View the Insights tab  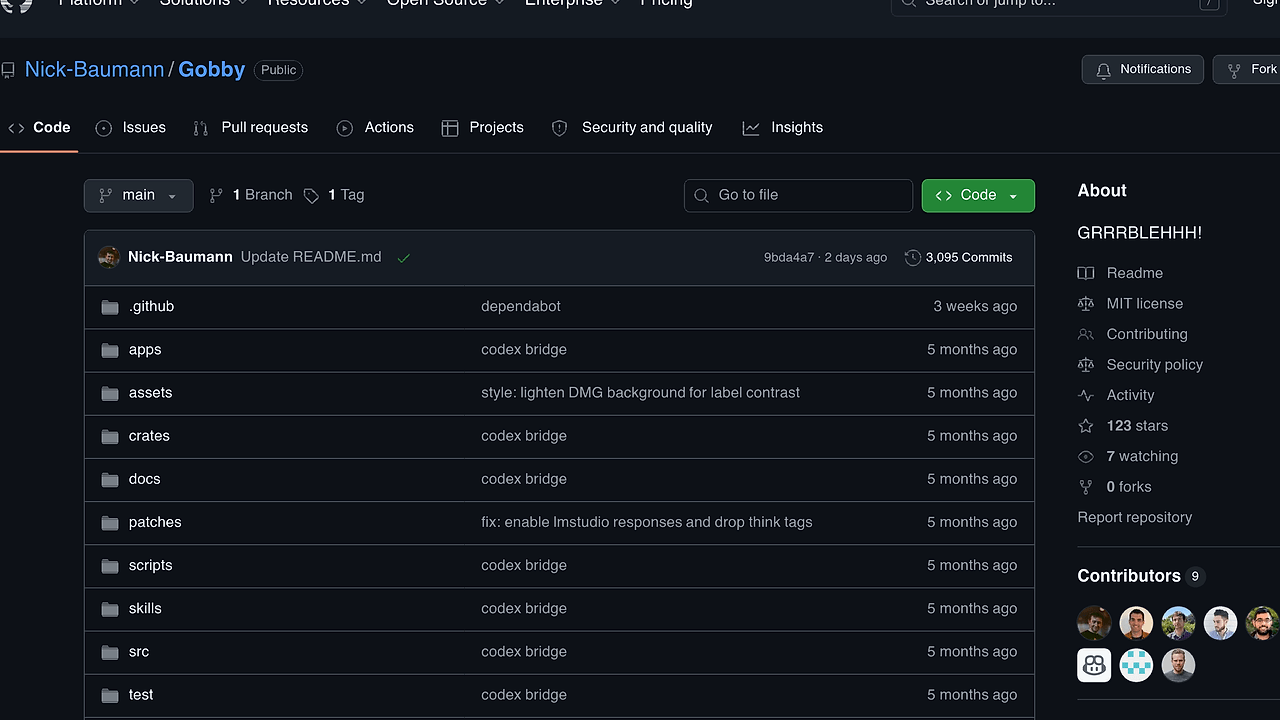[783, 128]
